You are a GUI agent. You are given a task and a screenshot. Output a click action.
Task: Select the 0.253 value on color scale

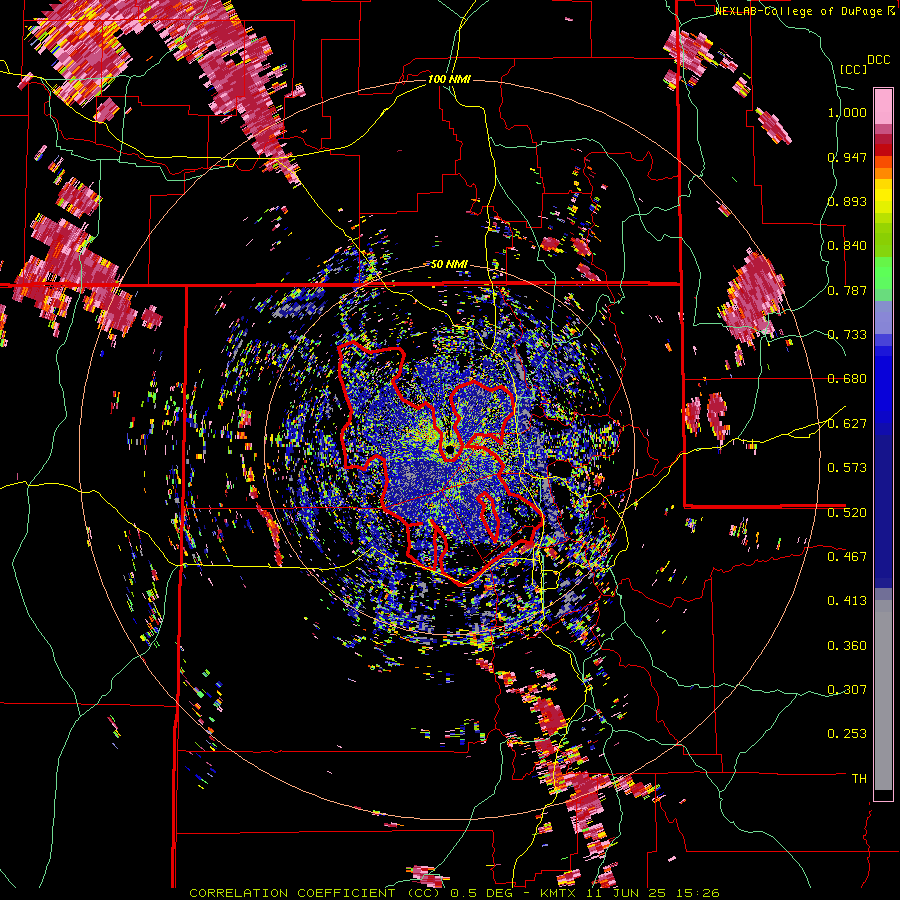[847, 734]
